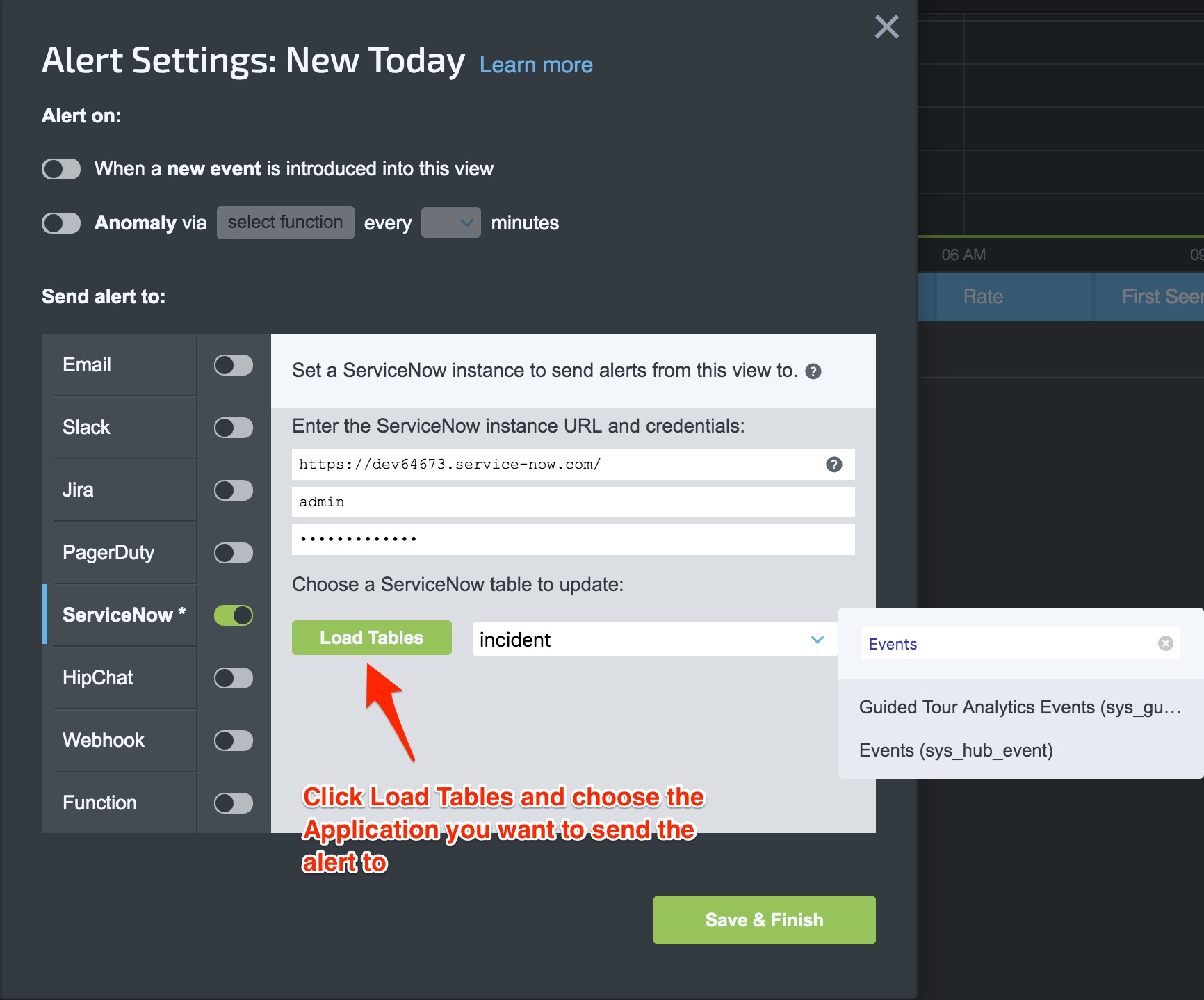This screenshot has width=1204, height=1000.
Task: Select the Jira channel tab
Action: pos(119,490)
